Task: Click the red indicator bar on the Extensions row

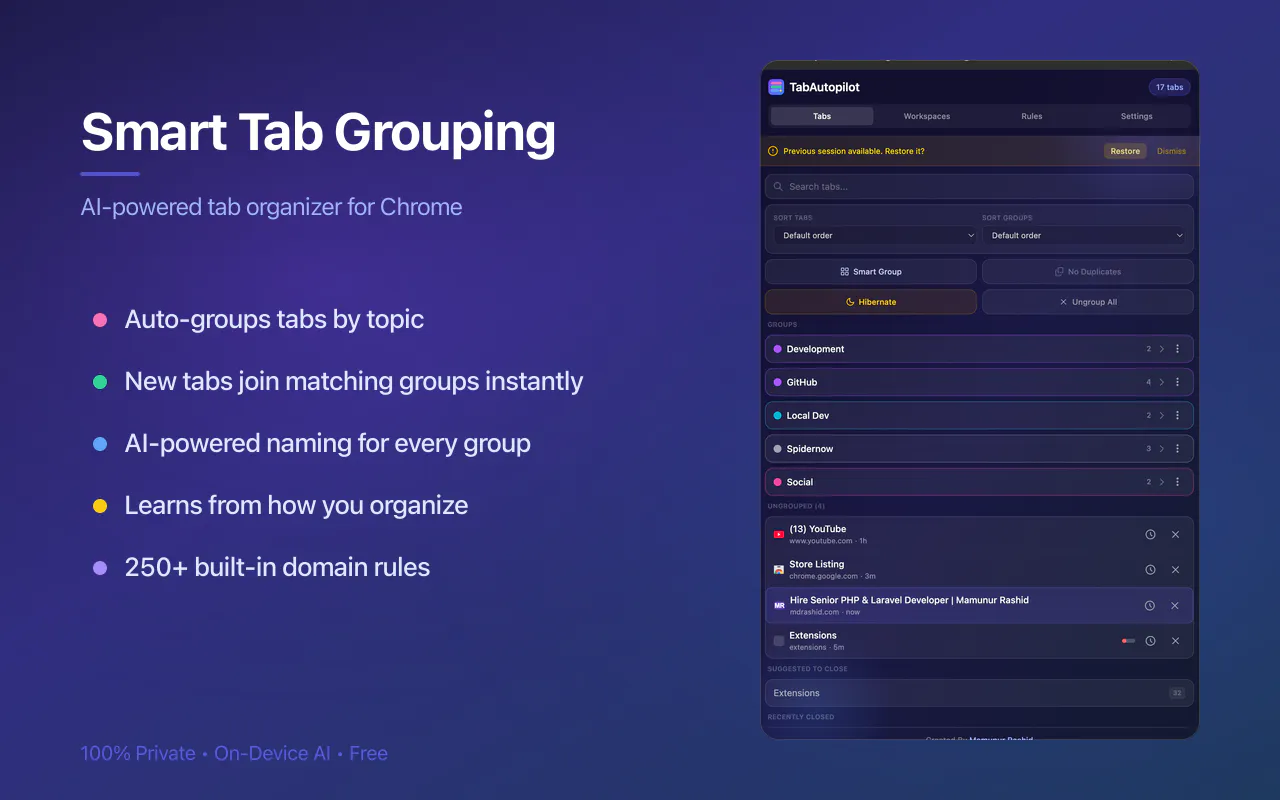Action: coord(1129,641)
